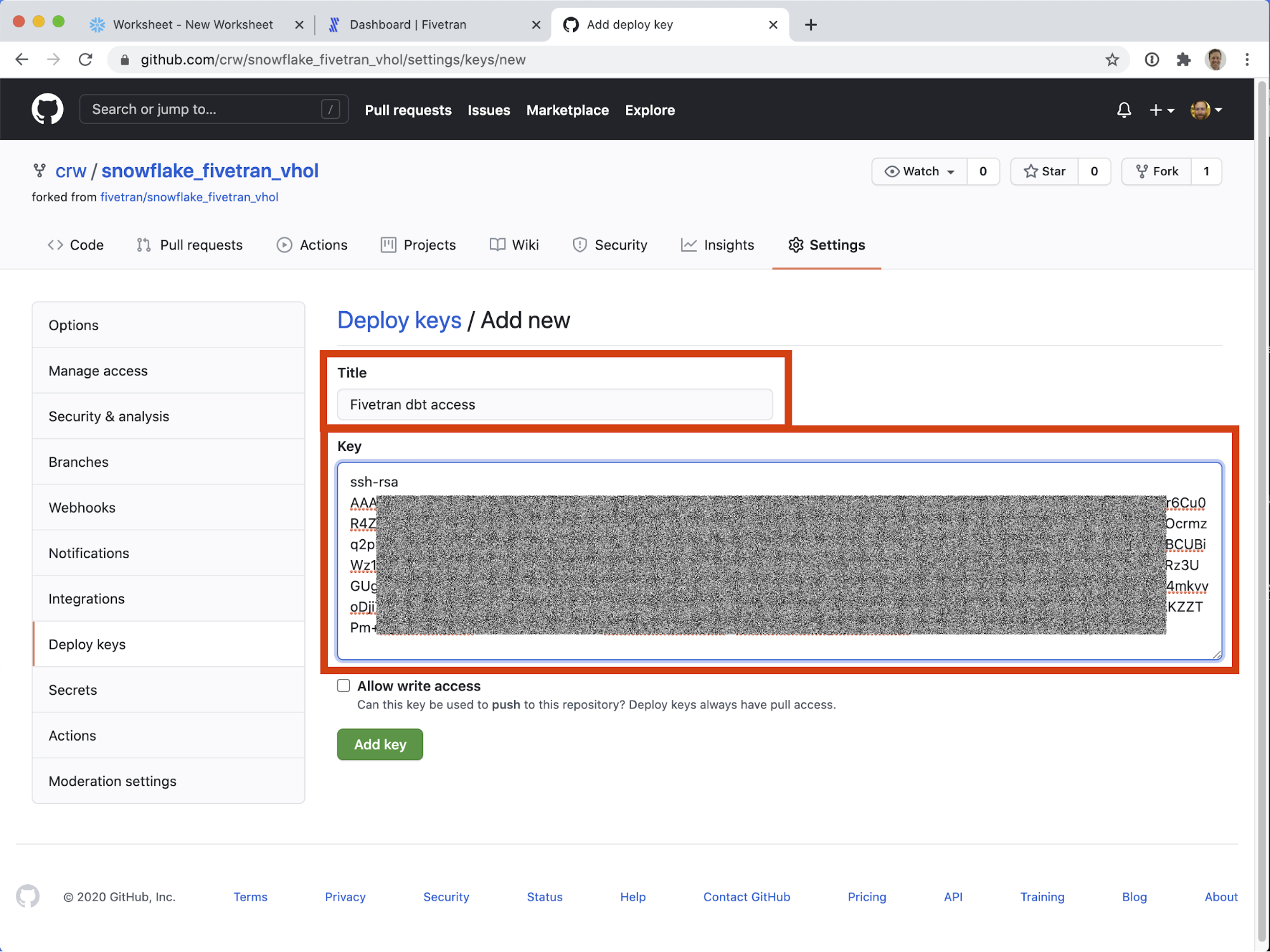Open the fivetran/snowflake_fivetran_vhol fork source link
The image size is (1270, 952).
coord(189,197)
